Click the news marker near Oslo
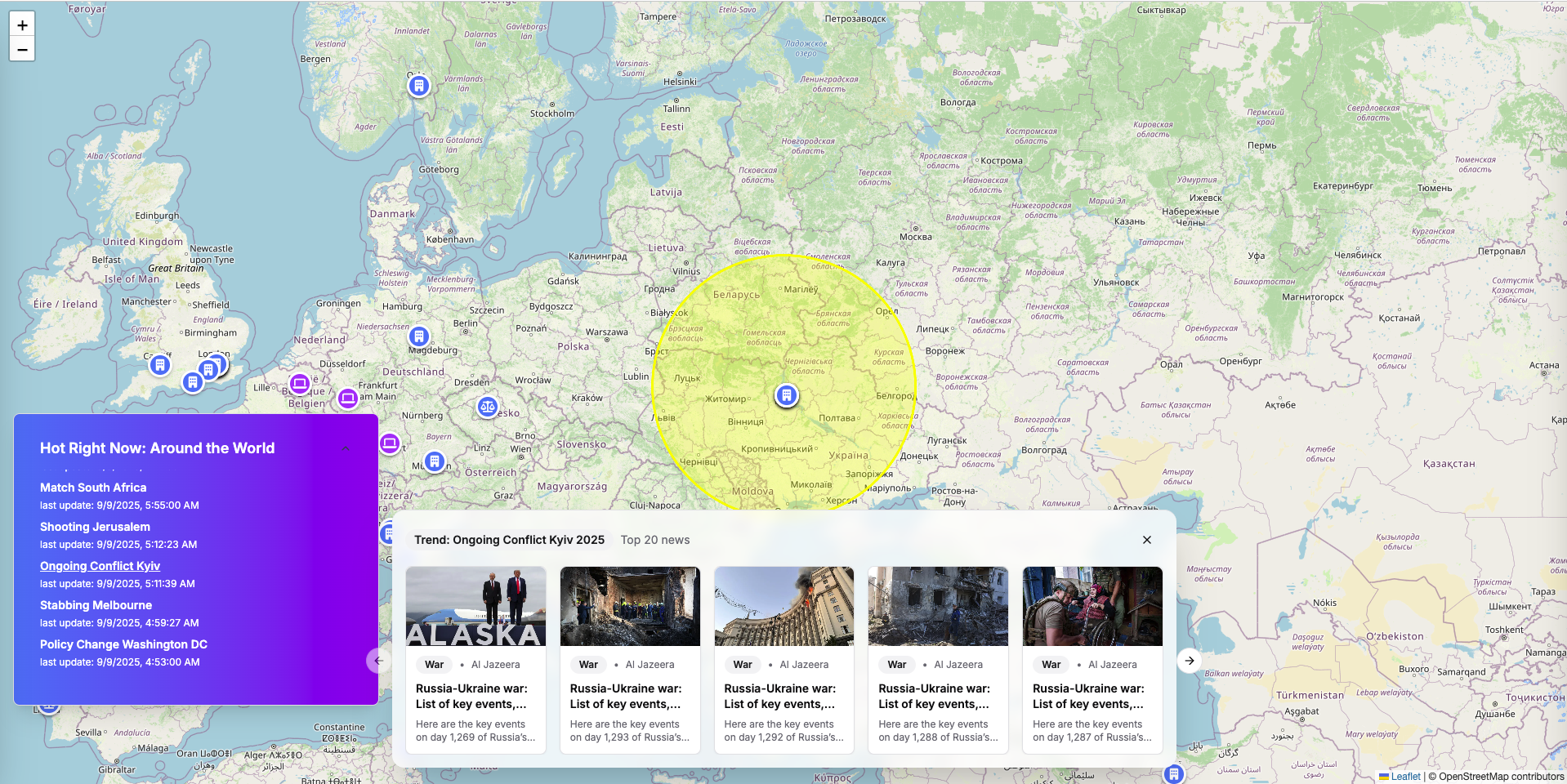1567x784 pixels. coord(417,85)
